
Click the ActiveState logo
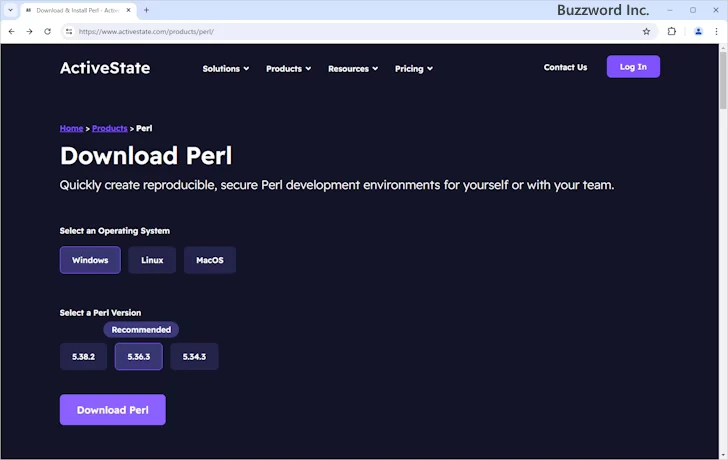pos(105,68)
